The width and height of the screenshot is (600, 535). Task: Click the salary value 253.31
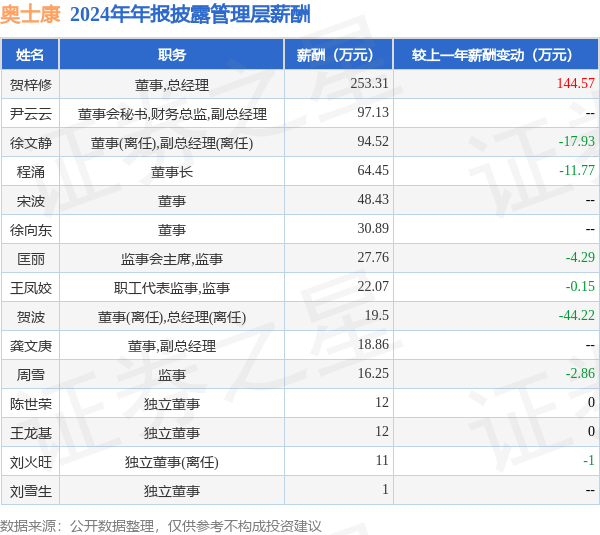tap(369, 83)
